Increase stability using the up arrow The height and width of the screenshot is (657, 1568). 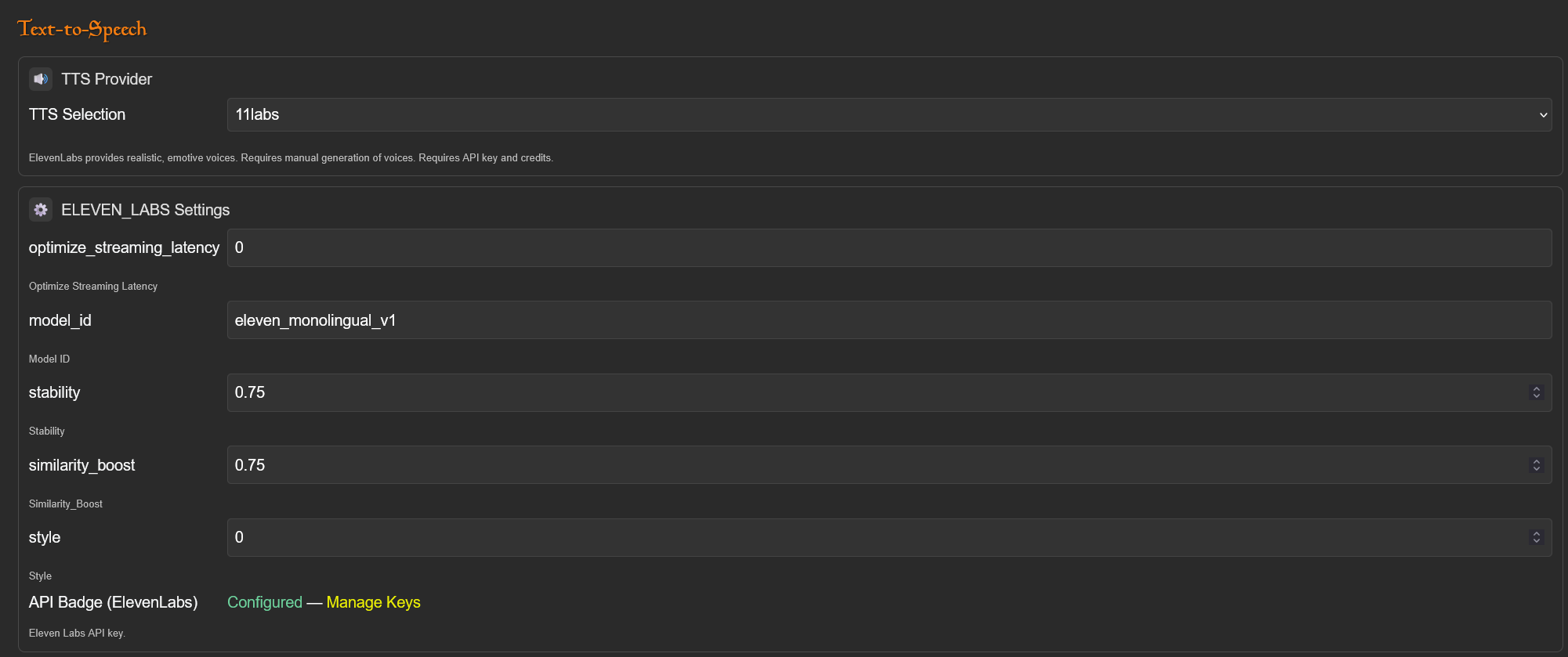(x=1536, y=388)
